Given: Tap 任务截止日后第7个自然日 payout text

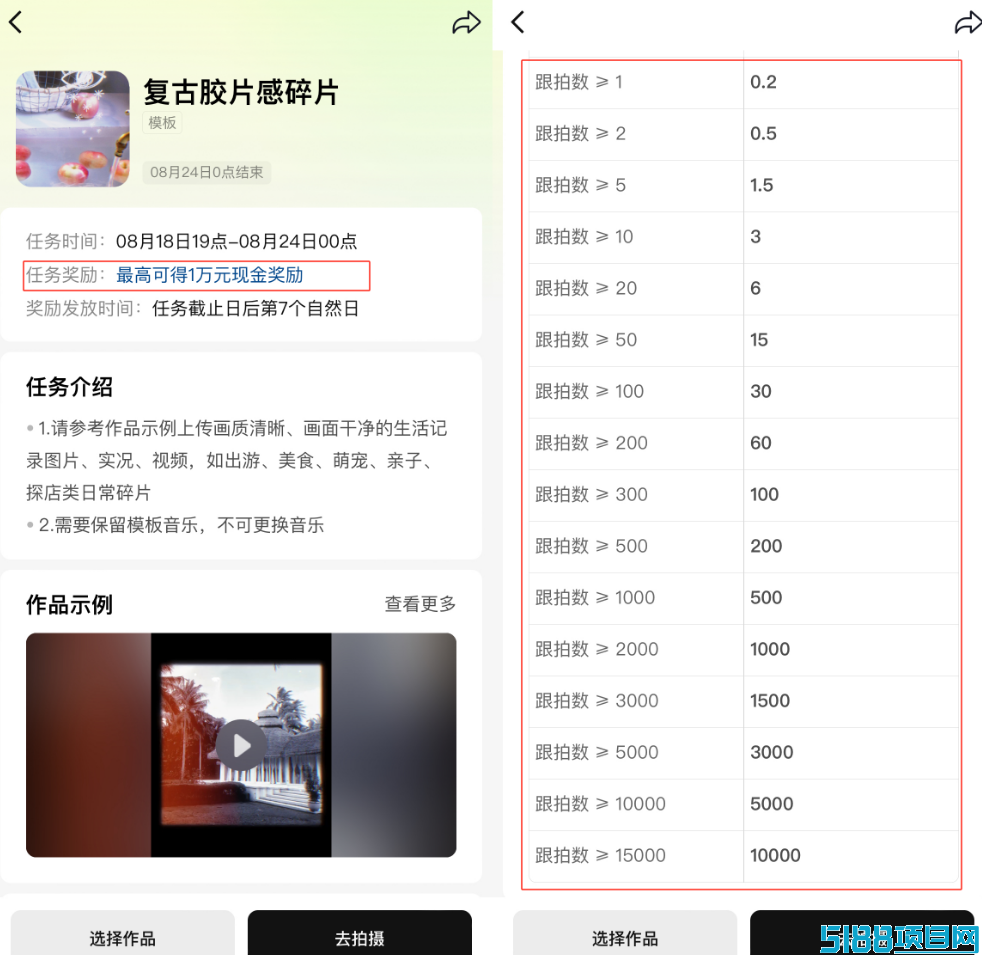Looking at the screenshot, I should click(256, 308).
